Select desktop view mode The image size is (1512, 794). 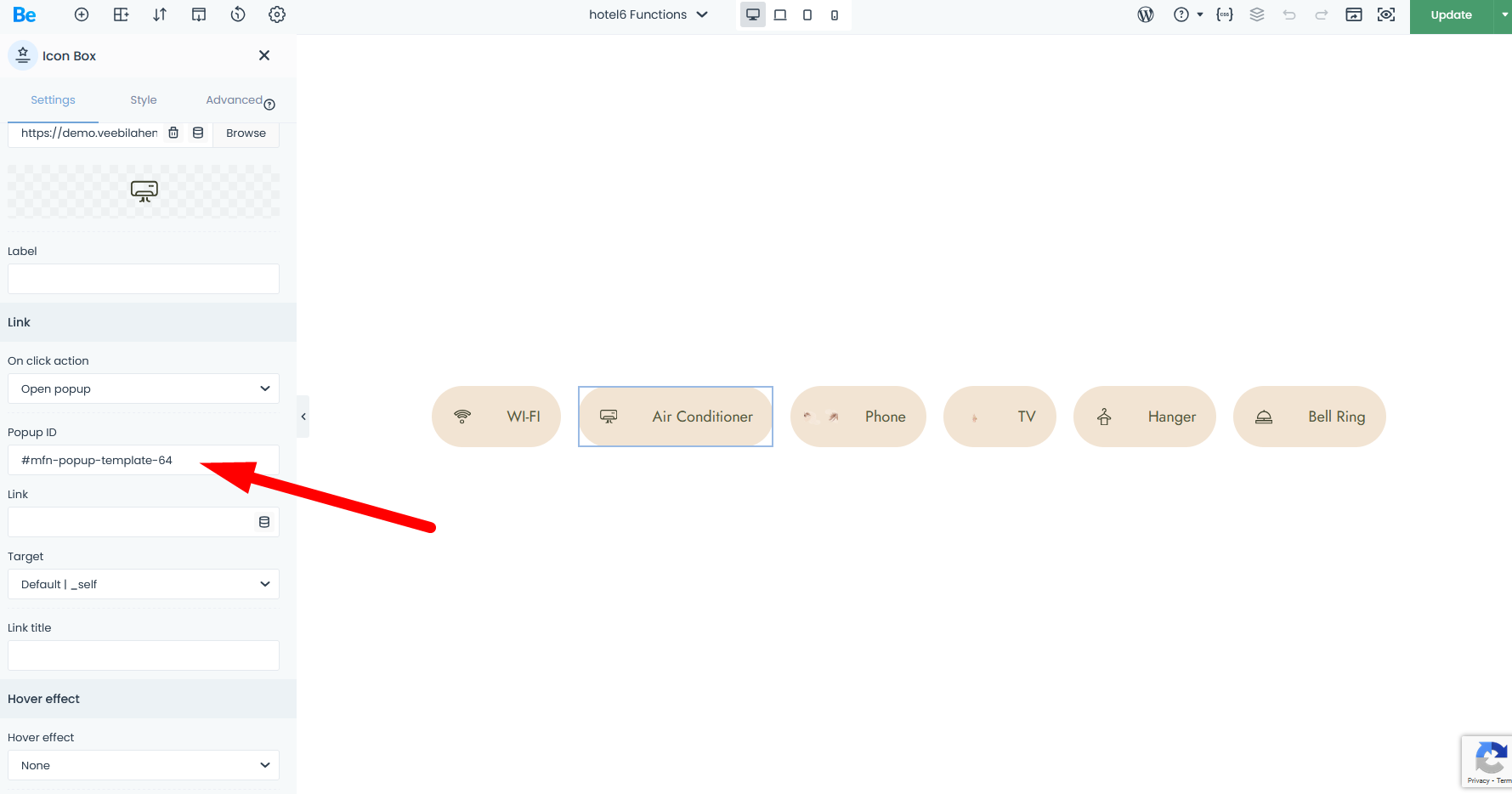coord(753,14)
